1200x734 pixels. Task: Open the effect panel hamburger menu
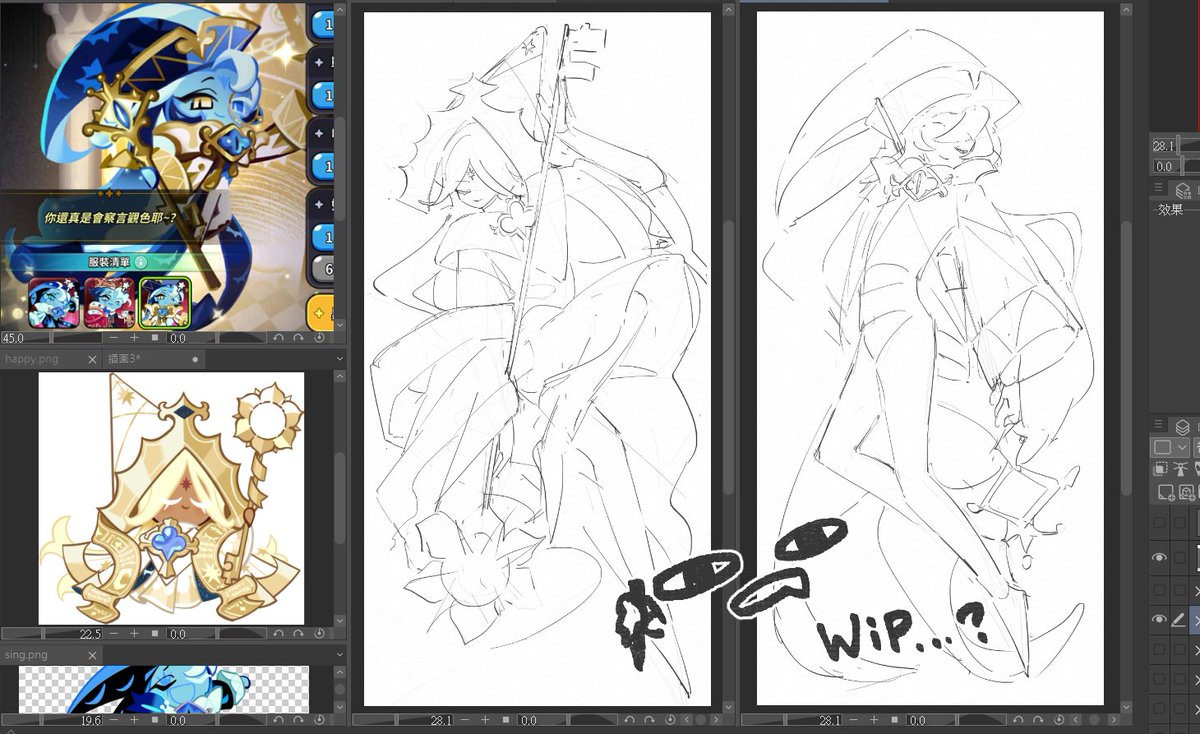(1158, 189)
